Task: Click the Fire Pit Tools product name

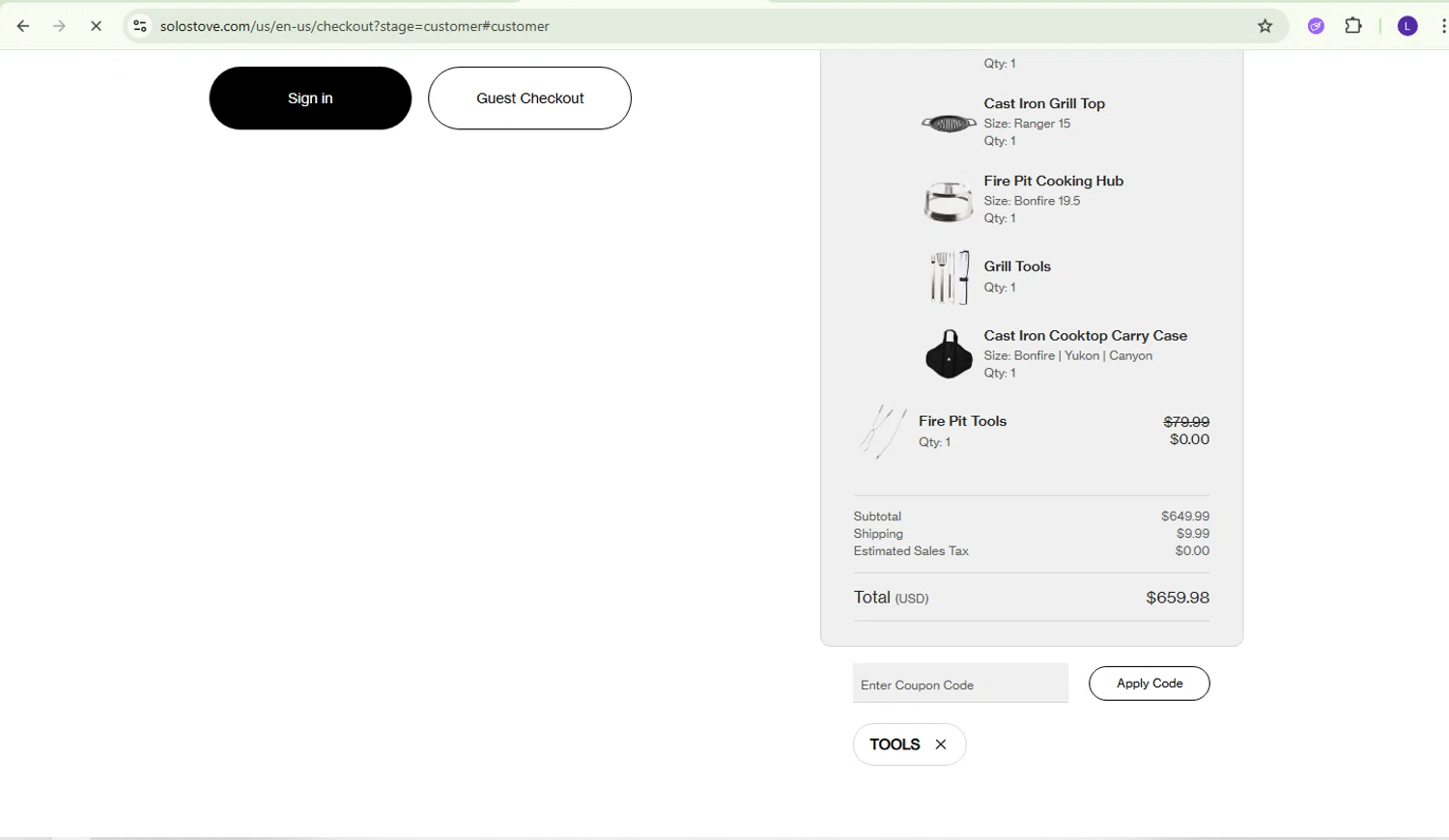Action: click(962, 421)
